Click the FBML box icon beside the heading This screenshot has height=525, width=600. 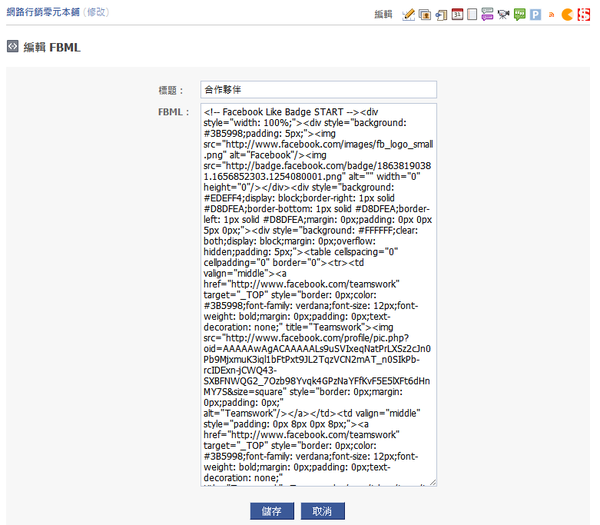pyautogui.click(x=13, y=46)
